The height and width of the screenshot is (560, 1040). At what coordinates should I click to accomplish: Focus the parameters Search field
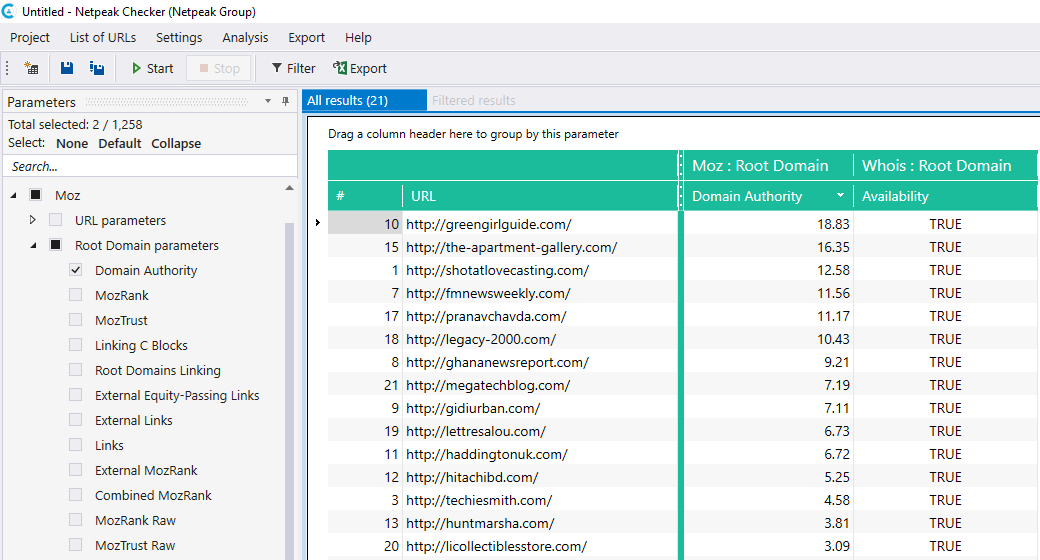150,166
